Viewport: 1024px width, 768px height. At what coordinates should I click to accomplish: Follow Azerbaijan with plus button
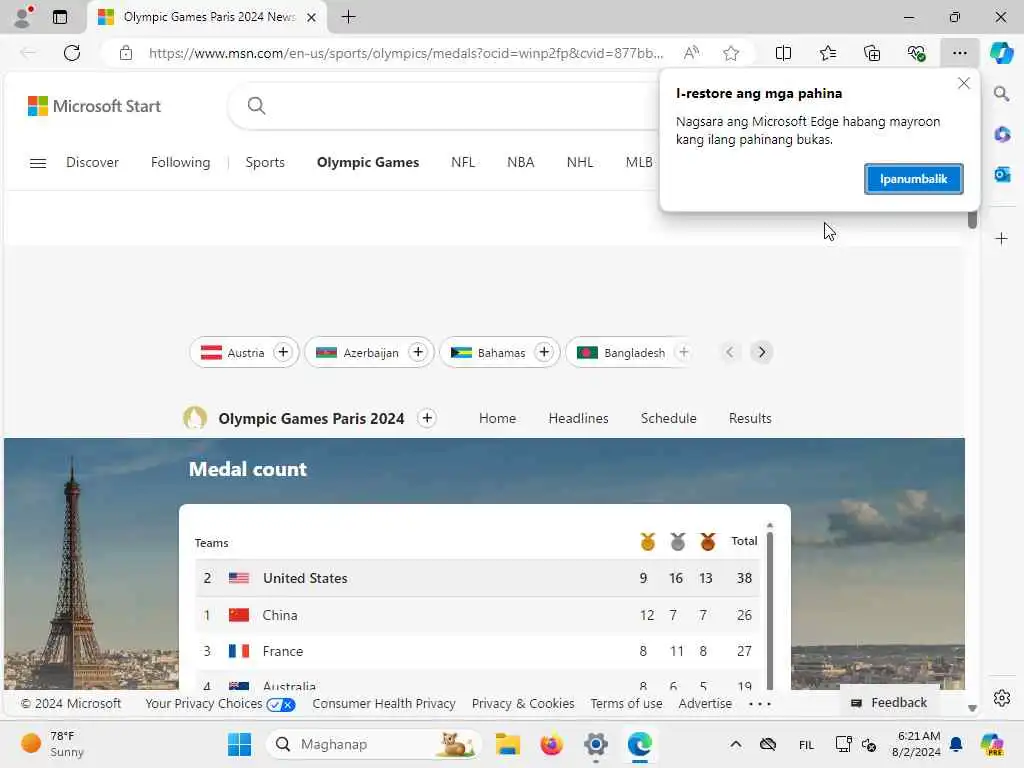pos(417,352)
